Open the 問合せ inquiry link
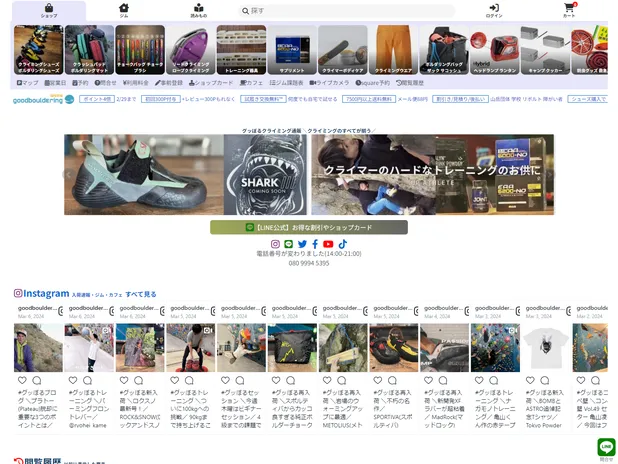 coord(106,83)
